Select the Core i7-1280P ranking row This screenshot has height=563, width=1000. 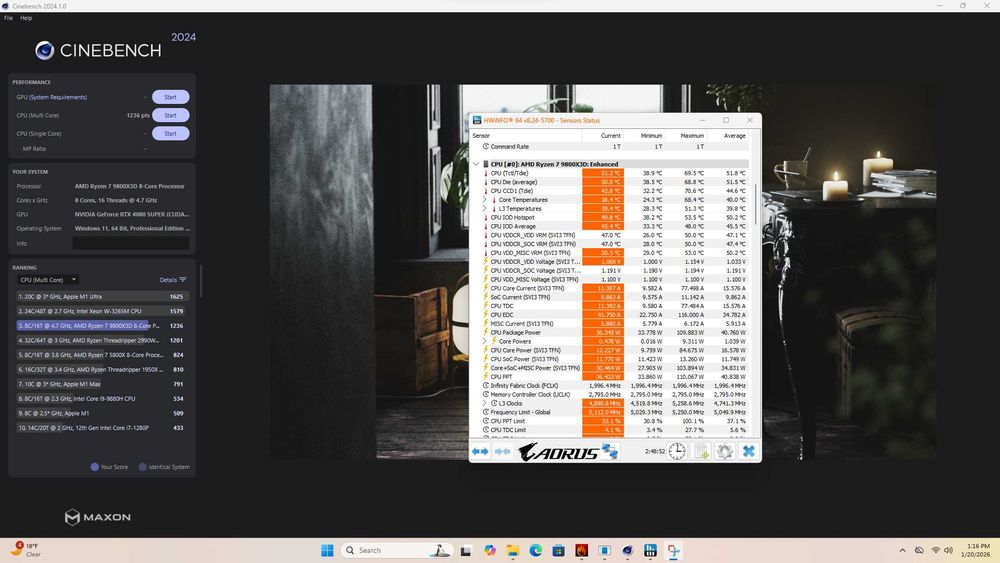point(102,428)
